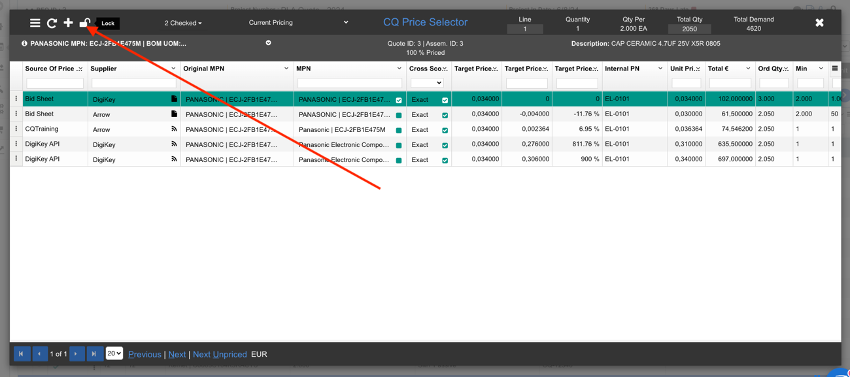
Task: Click the plus icon to add pricing
Action: pyautogui.click(x=68, y=23)
